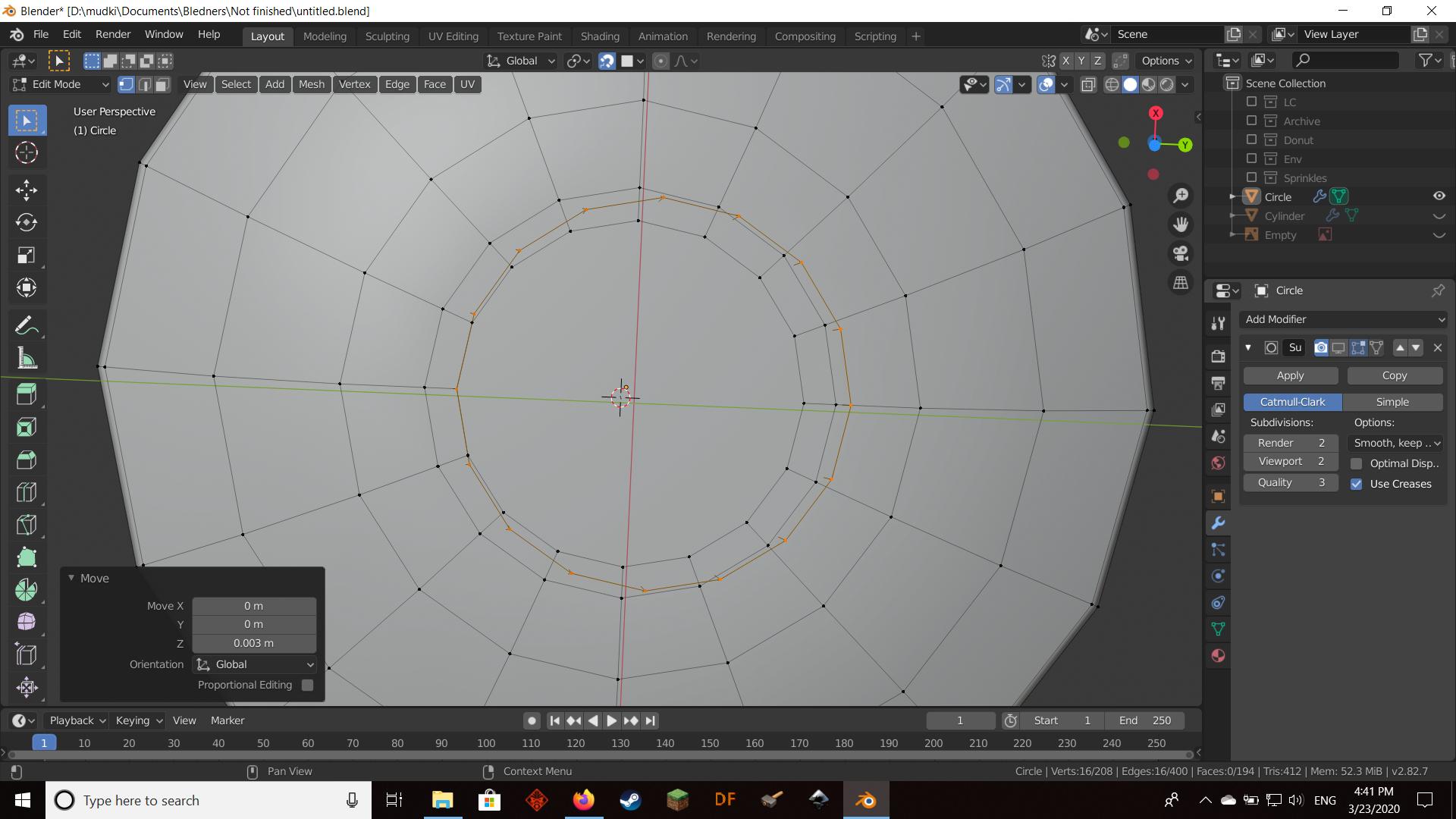Open the Options dropdown in viewport header
The image size is (1456, 819).
tap(1166, 61)
